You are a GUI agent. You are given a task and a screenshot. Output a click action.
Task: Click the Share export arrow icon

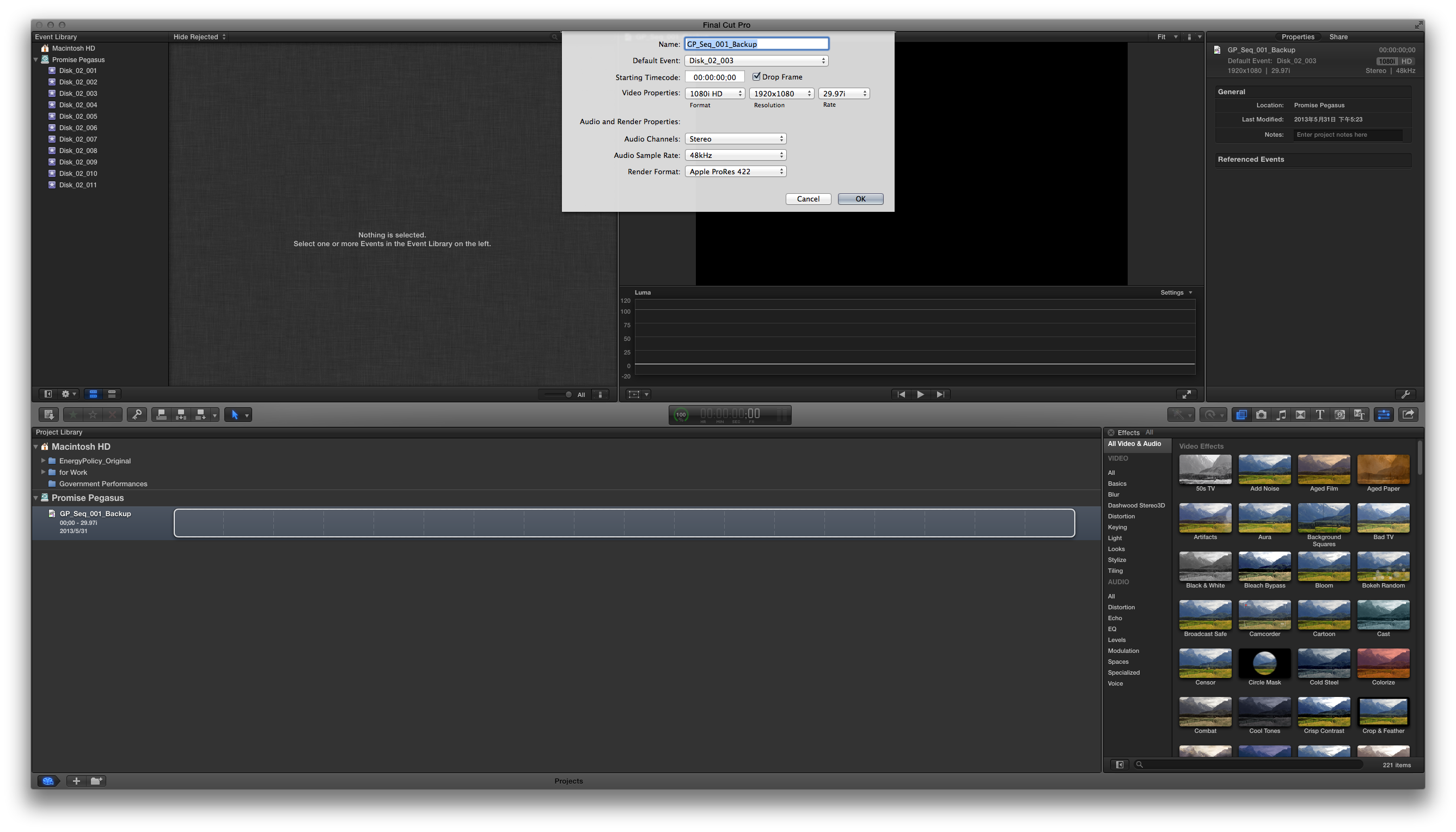click(1408, 415)
